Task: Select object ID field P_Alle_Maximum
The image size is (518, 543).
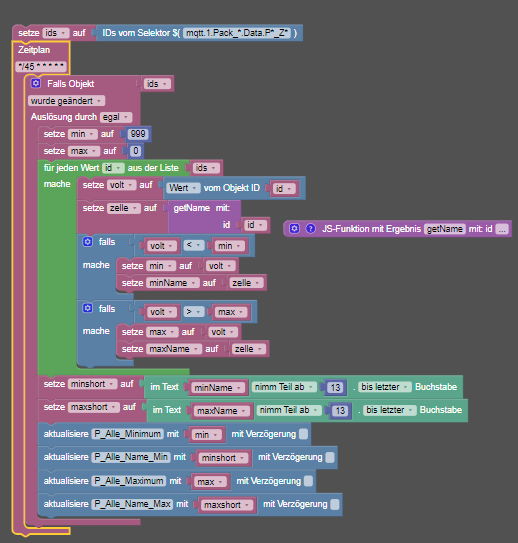Action: pyautogui.click(x=128, y=481)
